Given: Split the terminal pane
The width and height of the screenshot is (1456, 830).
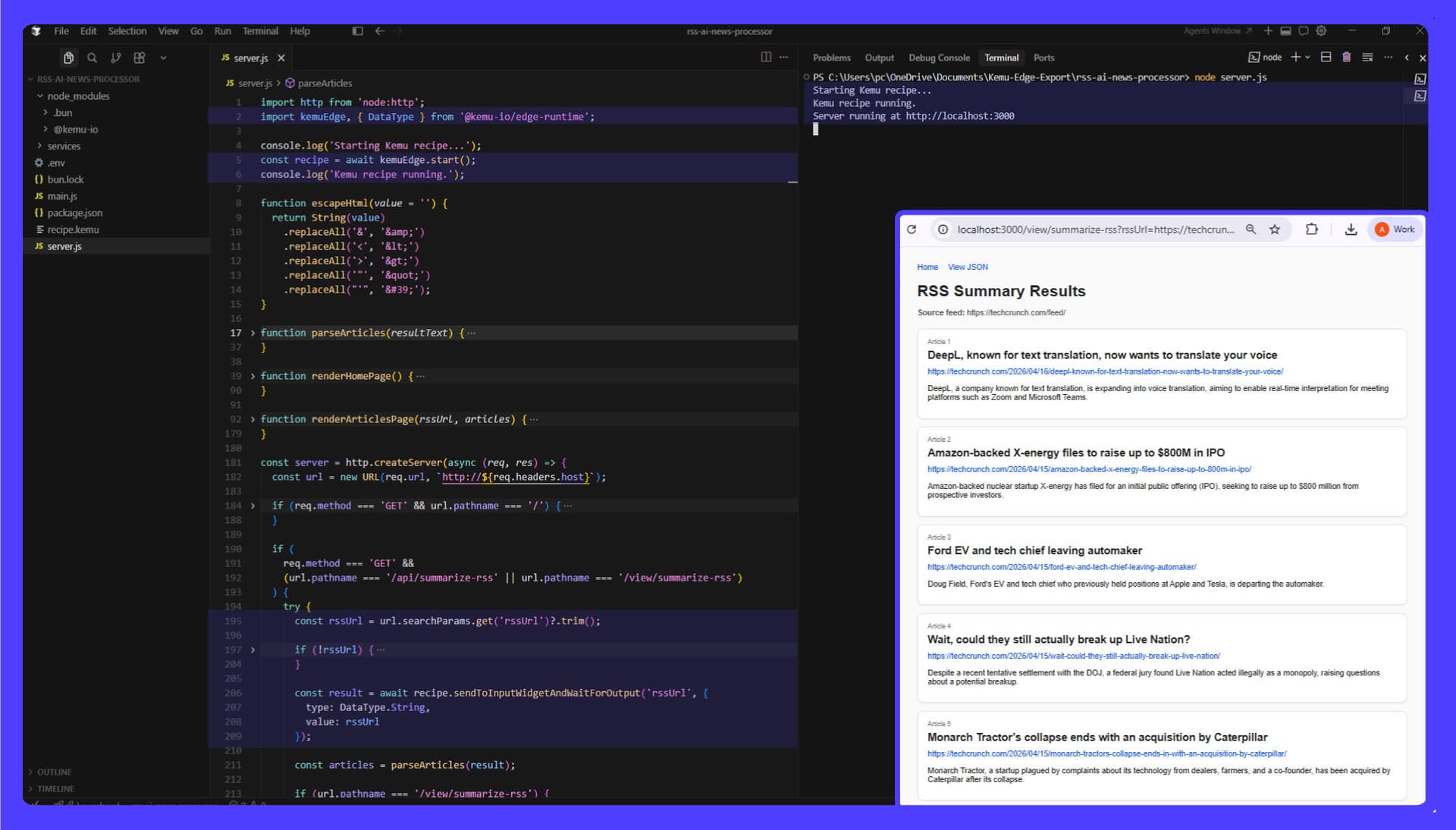Looking at the screenshot, I should point(1326,57).
